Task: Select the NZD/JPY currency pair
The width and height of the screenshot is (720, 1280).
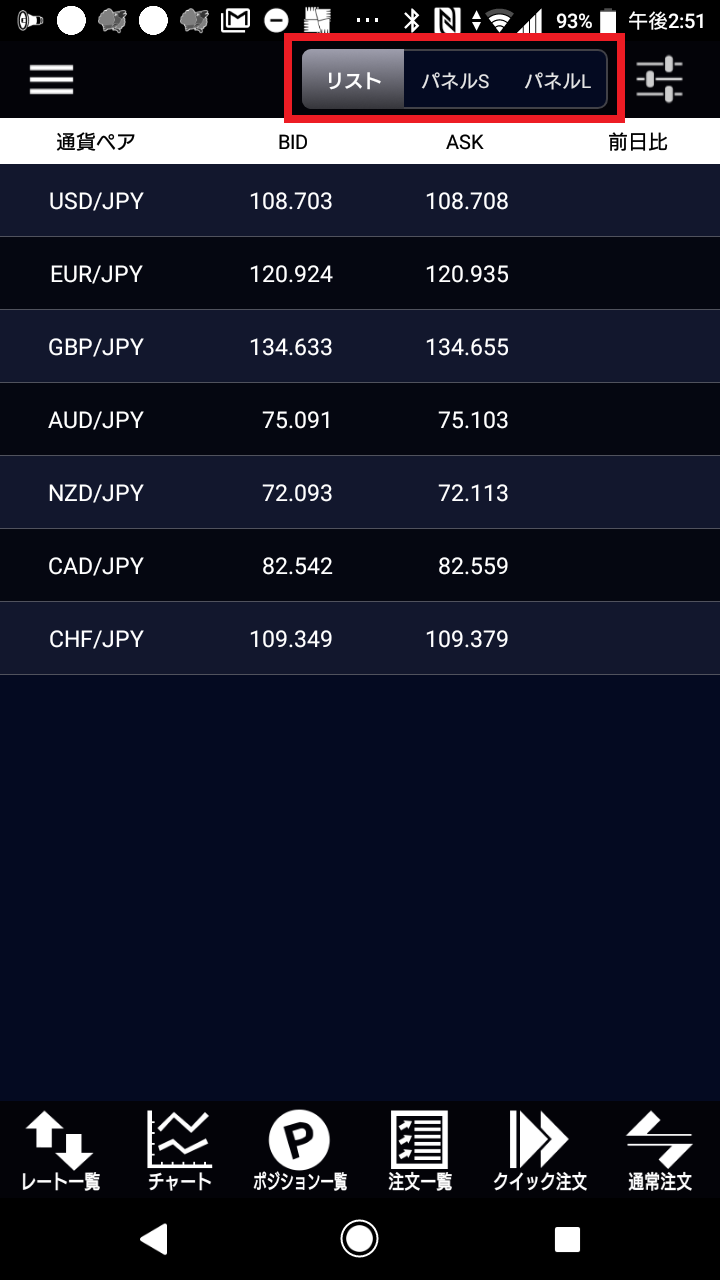Action: [96, 493]
